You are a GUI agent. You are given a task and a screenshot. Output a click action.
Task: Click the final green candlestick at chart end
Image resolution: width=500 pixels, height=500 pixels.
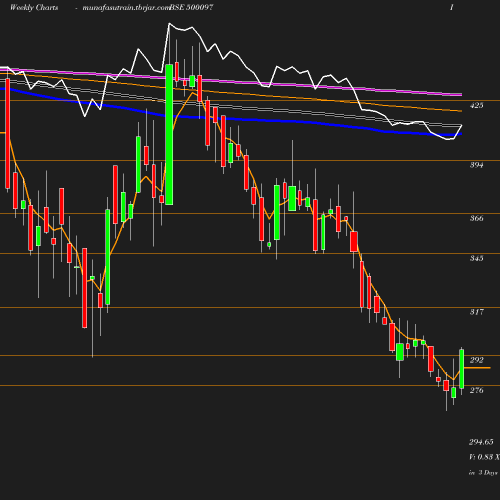(462, 369)
